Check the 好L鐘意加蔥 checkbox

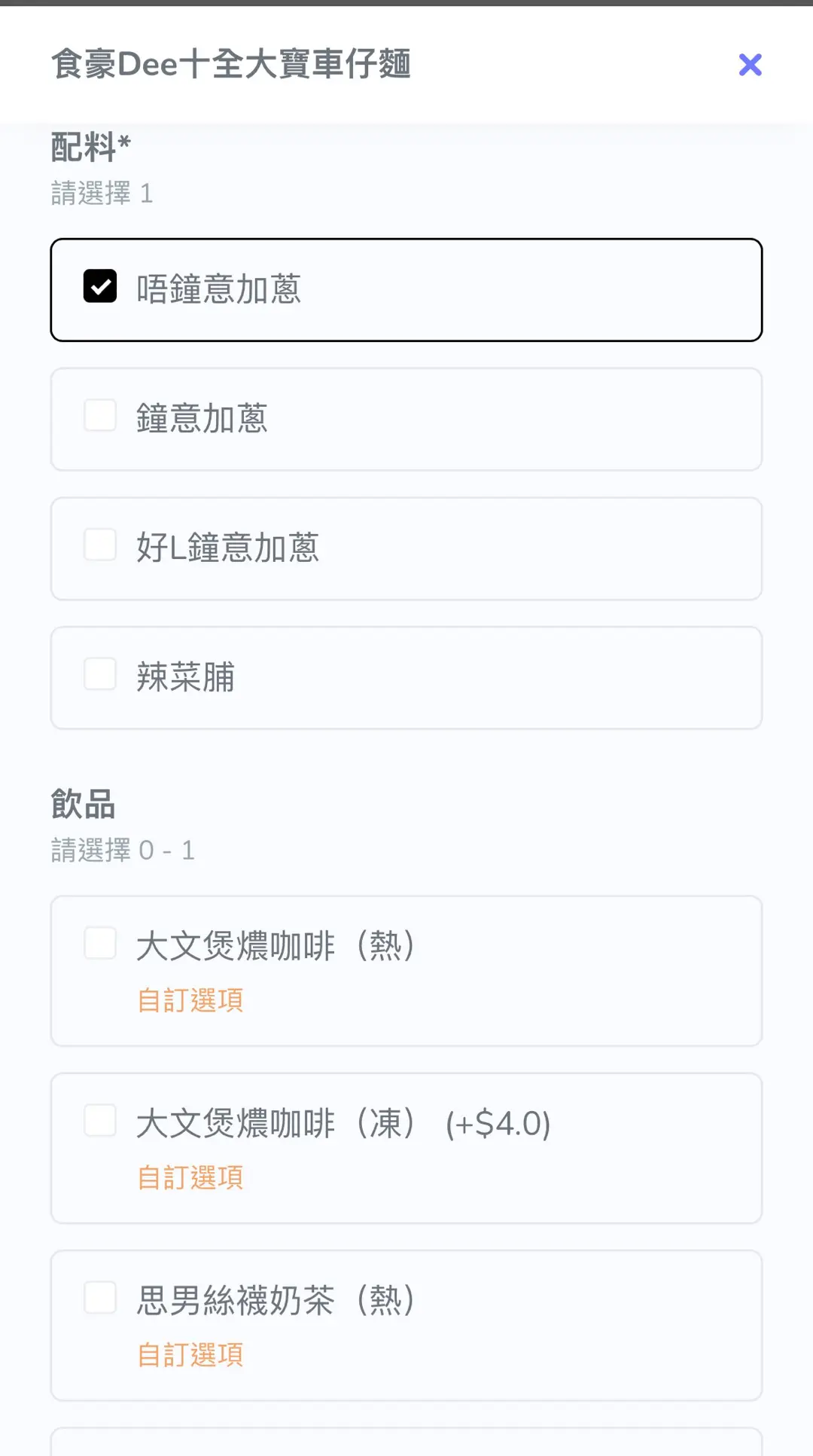[100, 545]
